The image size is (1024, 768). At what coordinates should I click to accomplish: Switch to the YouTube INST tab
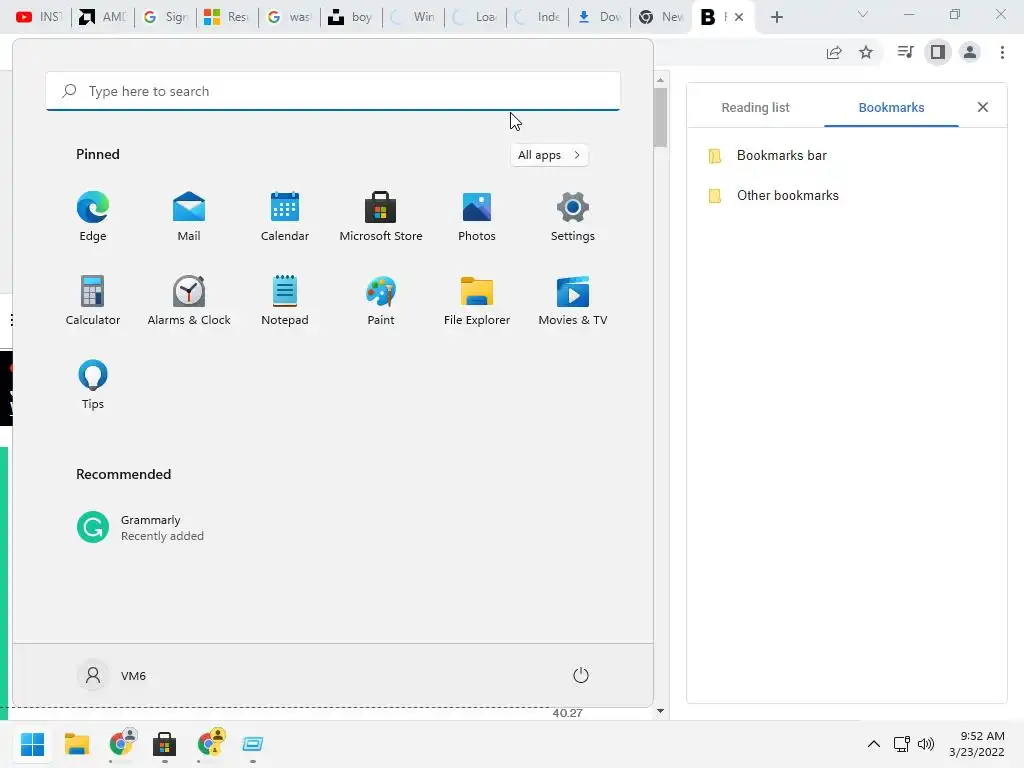[39, 17]
